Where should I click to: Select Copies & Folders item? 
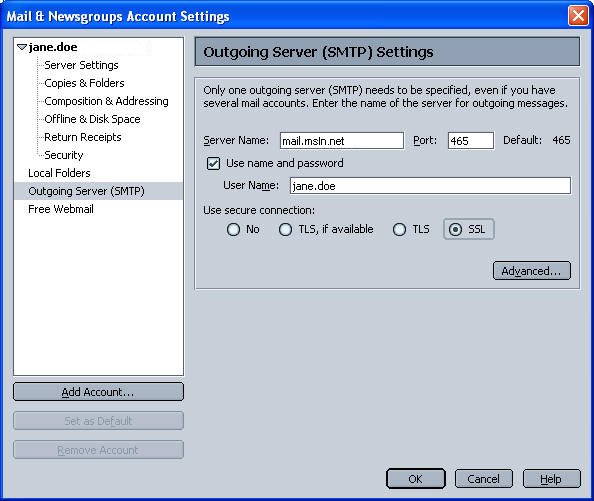84,83
